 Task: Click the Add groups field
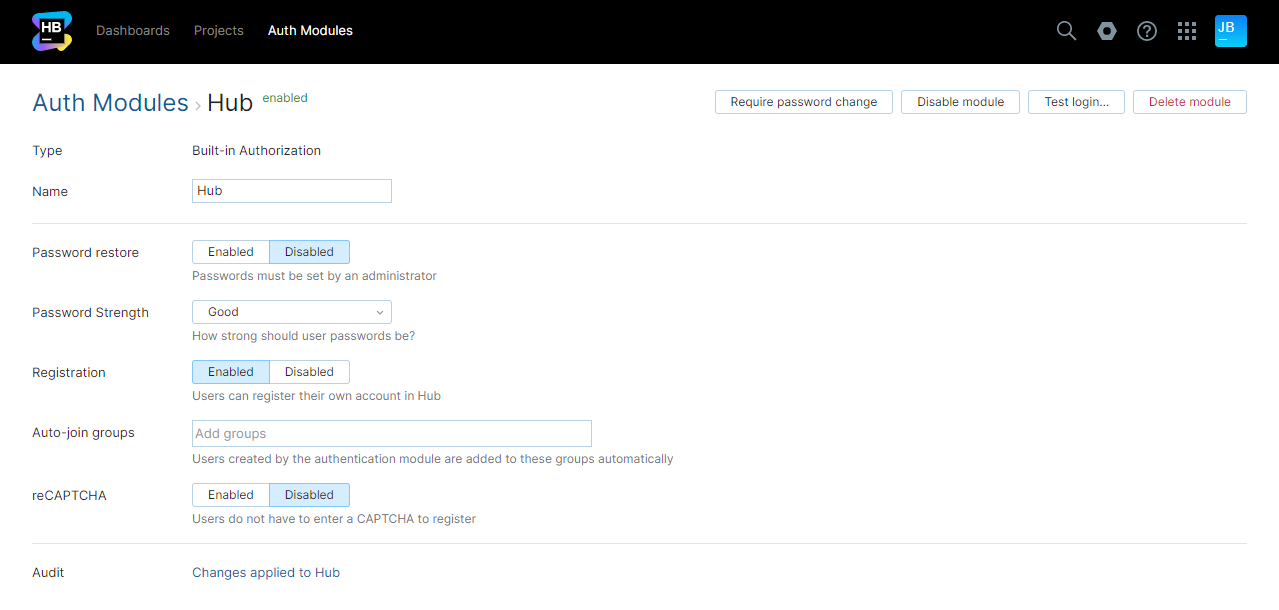pyautogui.click(x=391, y=433)
